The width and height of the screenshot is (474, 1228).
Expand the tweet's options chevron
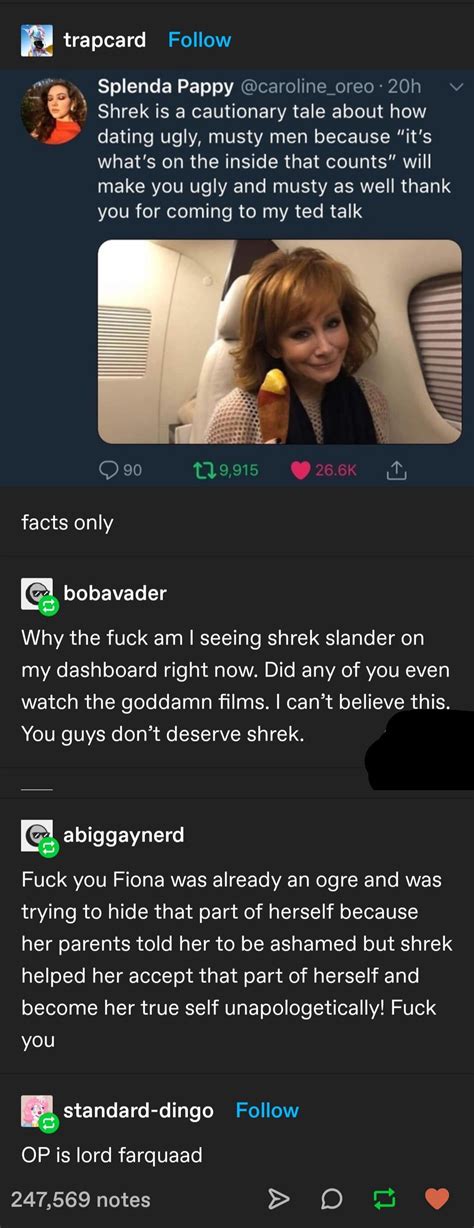[457, 87]
